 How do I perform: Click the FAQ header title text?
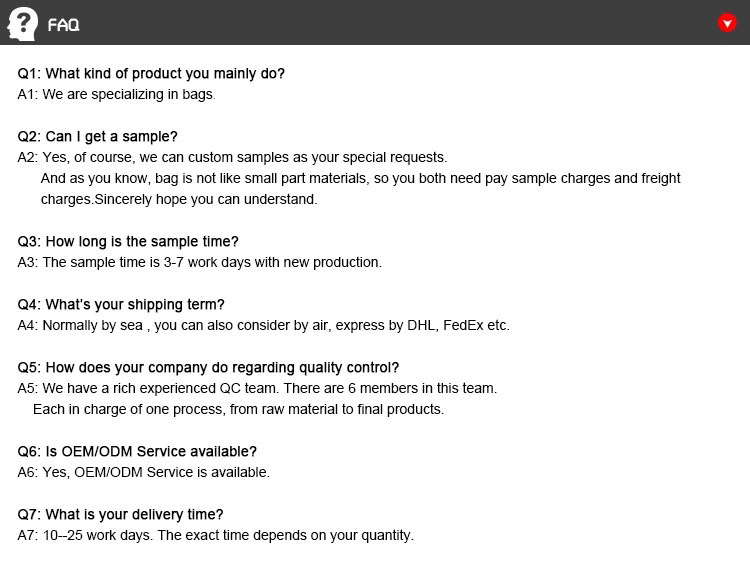pyautogui.click(x=64, y=25)
